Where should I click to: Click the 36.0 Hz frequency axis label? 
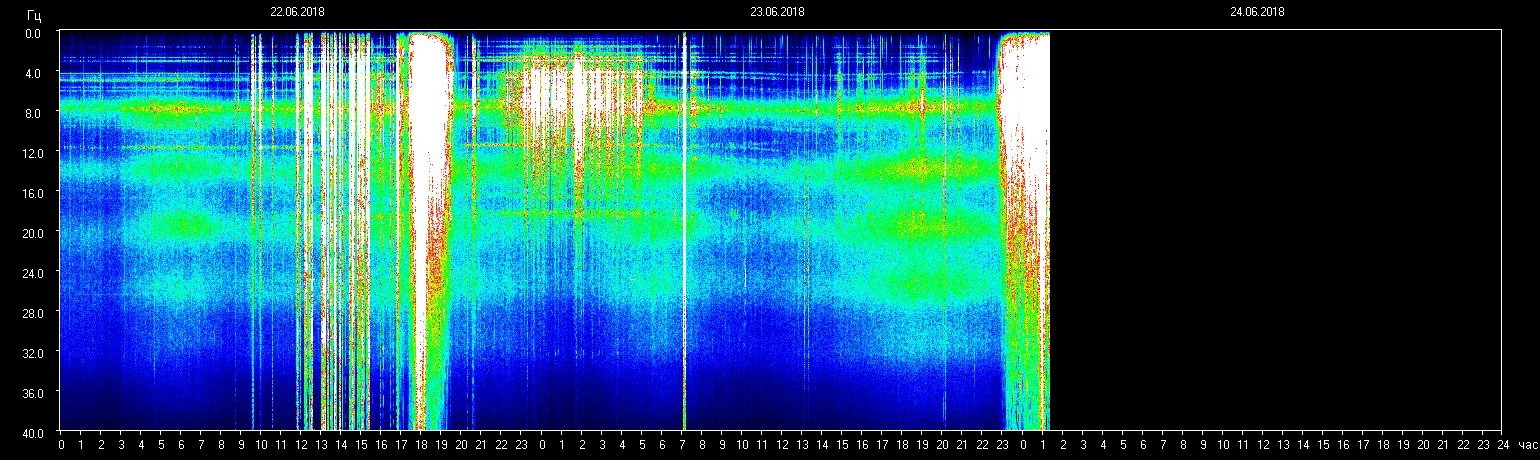[33, 393]
